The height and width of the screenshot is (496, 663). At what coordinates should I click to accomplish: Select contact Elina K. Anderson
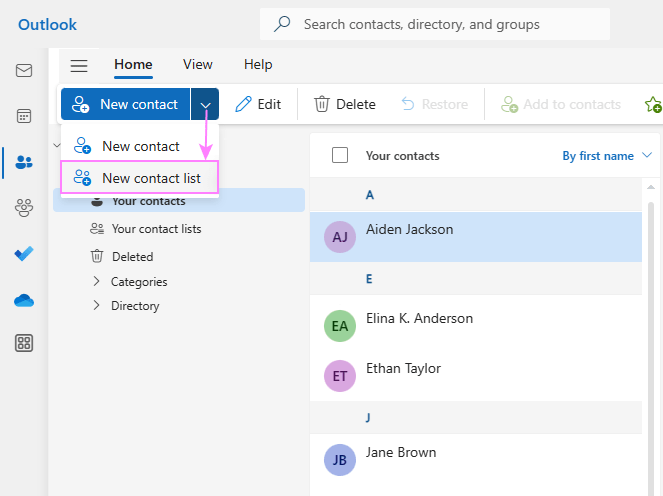(476, 326)
